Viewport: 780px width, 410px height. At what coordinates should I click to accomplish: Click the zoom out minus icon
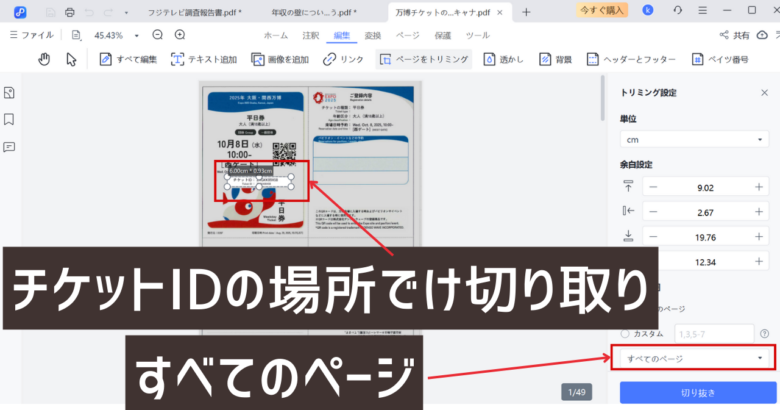coord(157,34)
